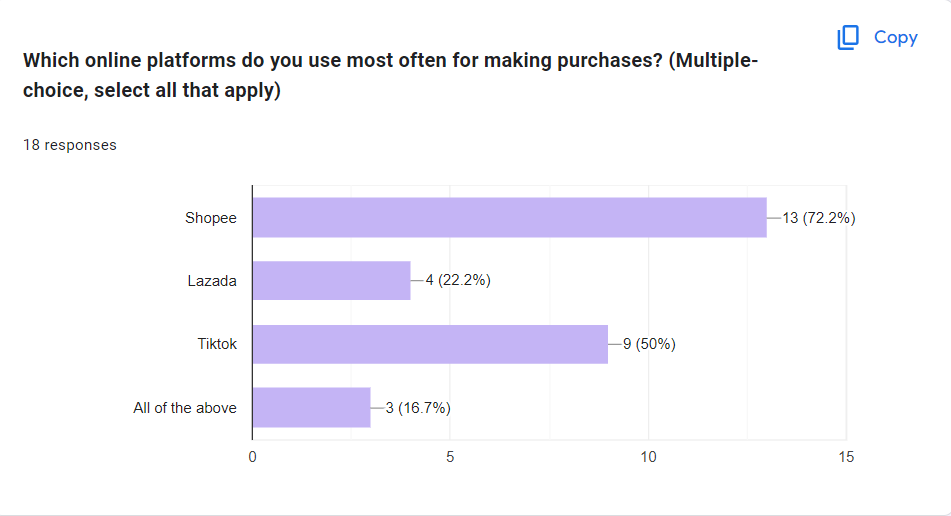Click the All of the above bar

pos(311,407)
